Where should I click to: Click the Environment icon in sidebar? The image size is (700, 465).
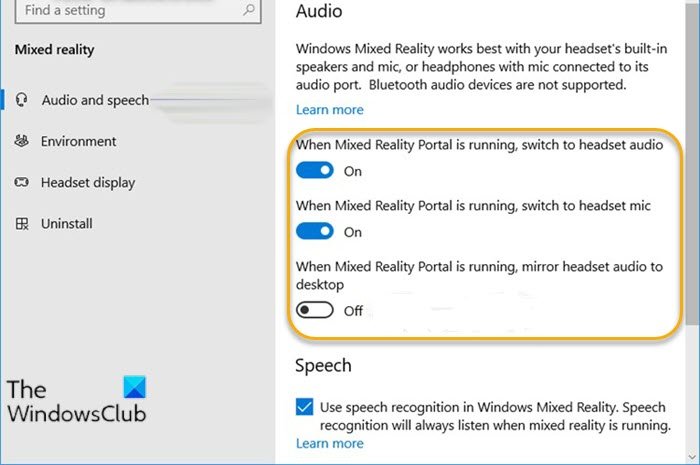[x=21, y=141]
